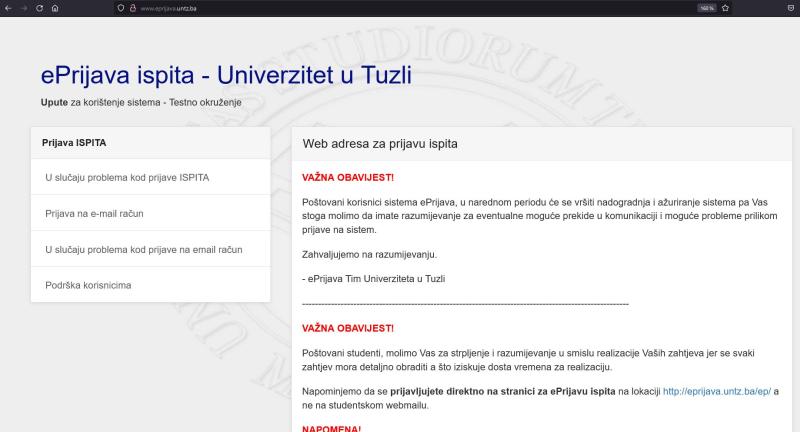Click the ePrijava ispita - Univerzitet u Tuzli title
The width and height of the screenshot is (800, 432).
click(226, 75)
